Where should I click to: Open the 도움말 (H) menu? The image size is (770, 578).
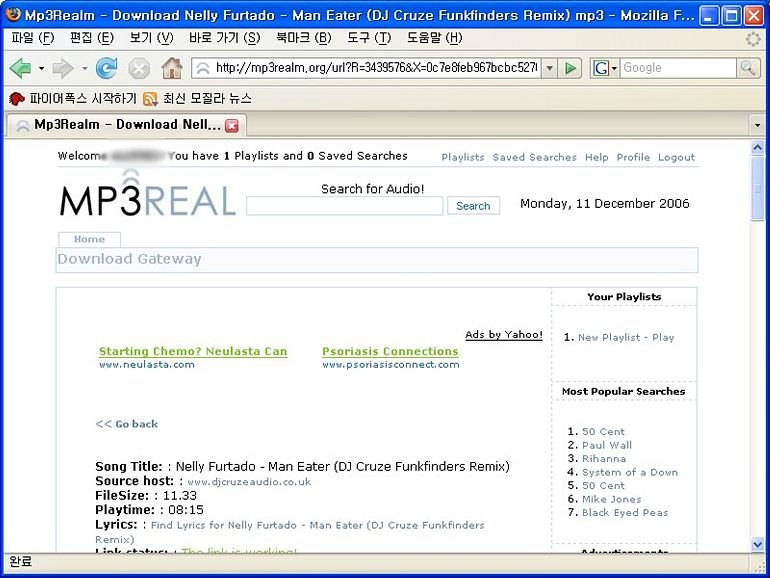pos(435,38)
